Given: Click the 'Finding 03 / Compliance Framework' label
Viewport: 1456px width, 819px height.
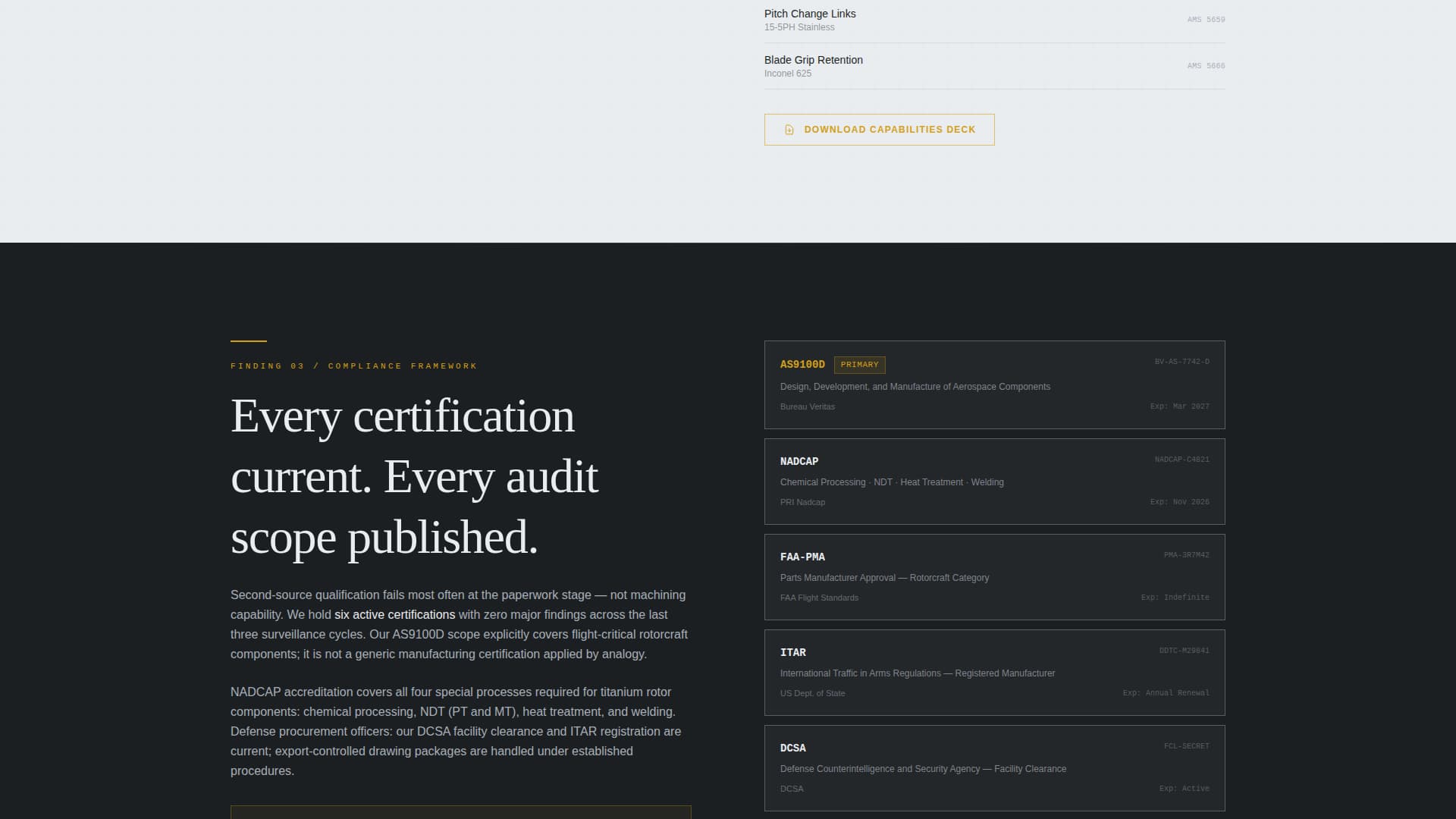Looking at the screenshot, I should pyautogui.click(x=354, y=366).
